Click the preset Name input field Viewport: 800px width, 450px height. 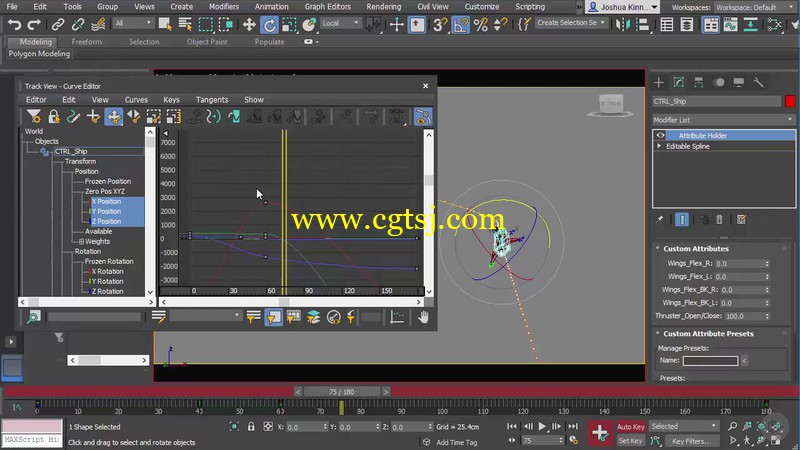(x=710, y=361)
